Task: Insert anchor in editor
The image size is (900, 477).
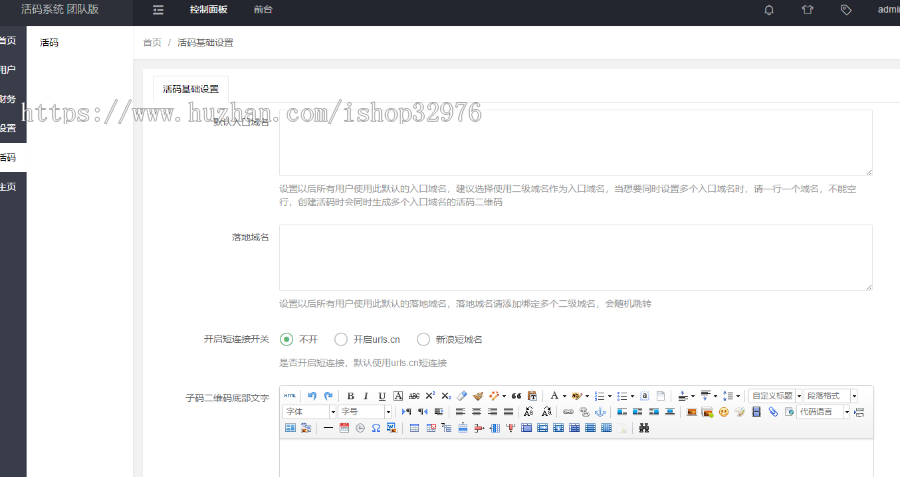Action: (x=600, y=412)
